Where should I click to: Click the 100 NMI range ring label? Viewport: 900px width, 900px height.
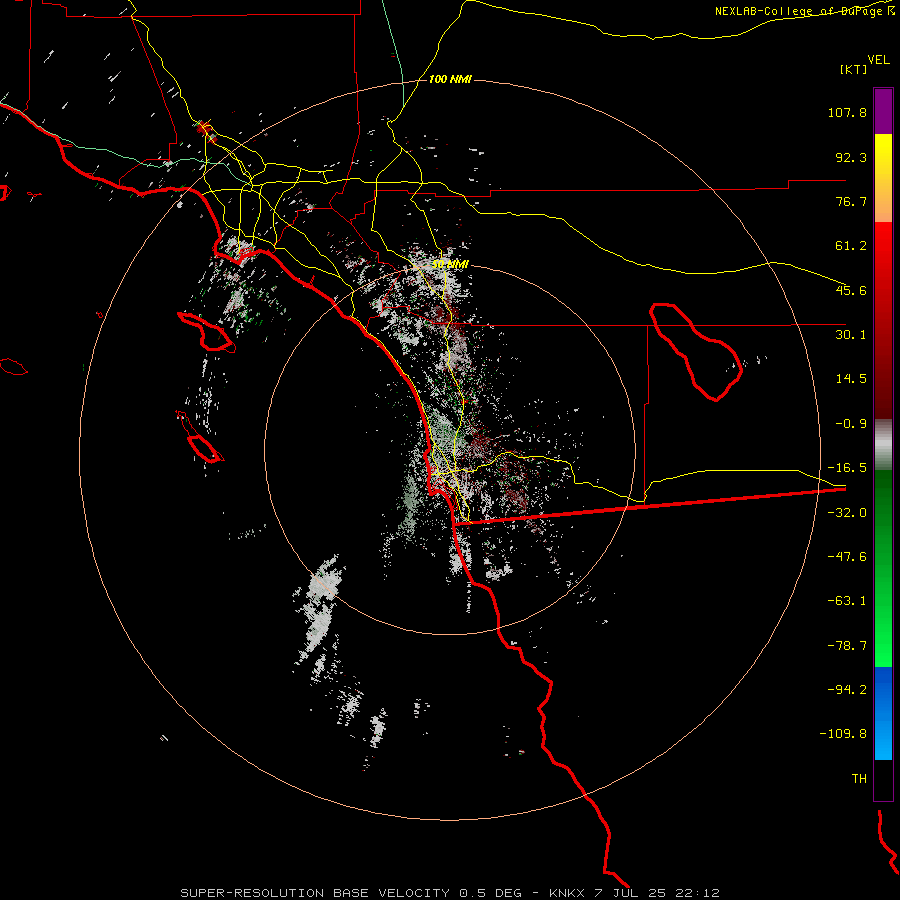click(x=450, y=79)
